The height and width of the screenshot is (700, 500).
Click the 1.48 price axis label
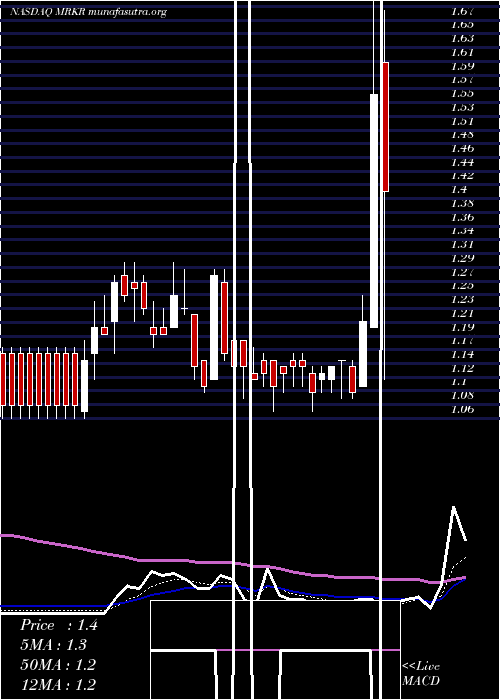(x=462, y=134)
